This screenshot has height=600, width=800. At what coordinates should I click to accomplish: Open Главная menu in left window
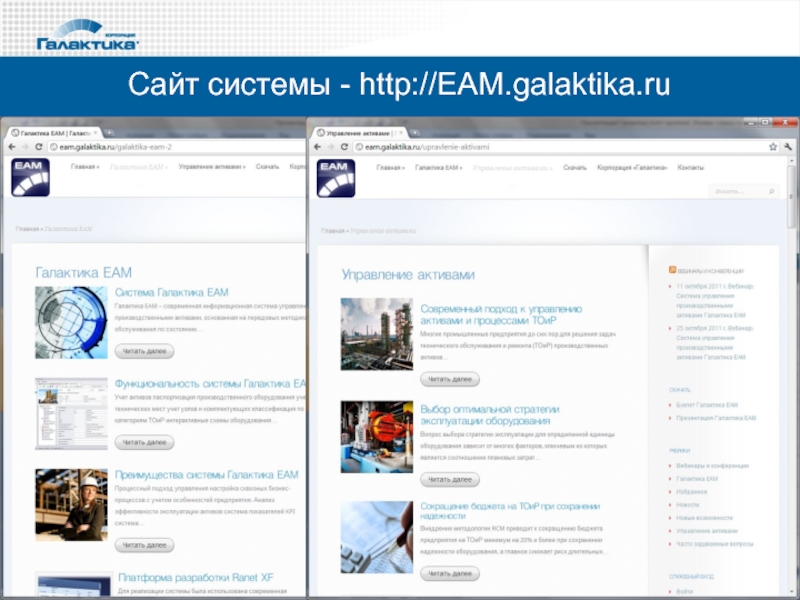[85, 167]
